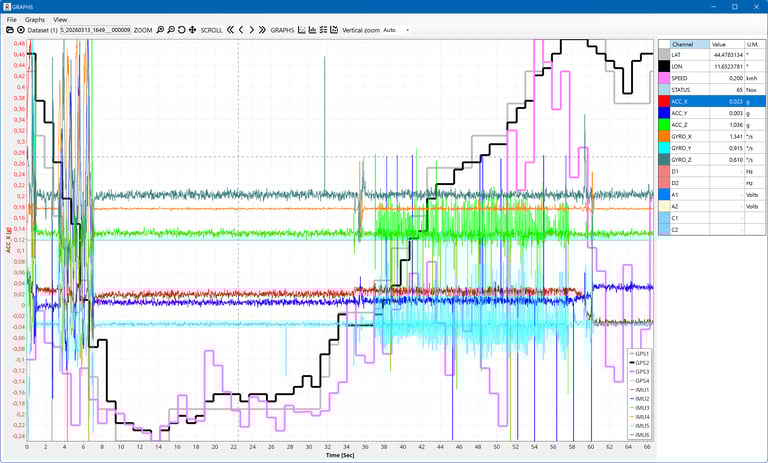Click the open dataset folder icon
Image resolution: width=768 pixels, height=463 pixels.
click(x=8, y=31)
